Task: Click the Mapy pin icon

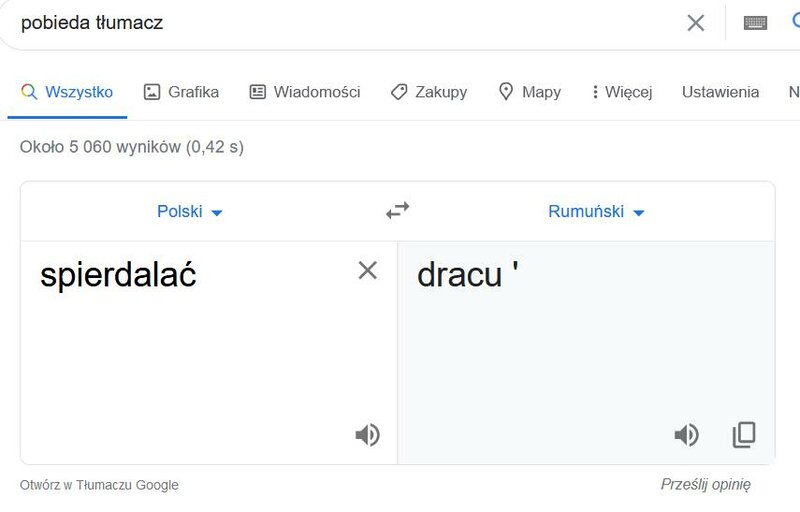Action: pos(505,92)
